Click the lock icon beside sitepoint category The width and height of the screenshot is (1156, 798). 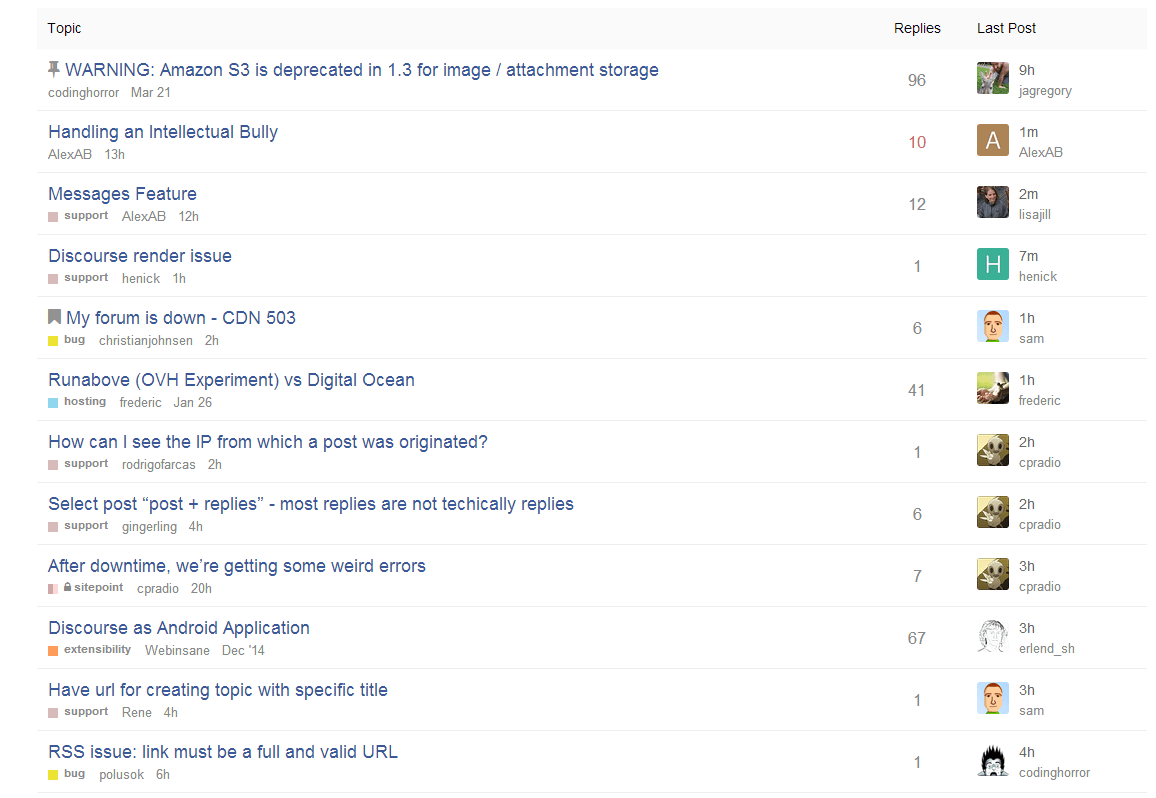(x=67, y=588)
